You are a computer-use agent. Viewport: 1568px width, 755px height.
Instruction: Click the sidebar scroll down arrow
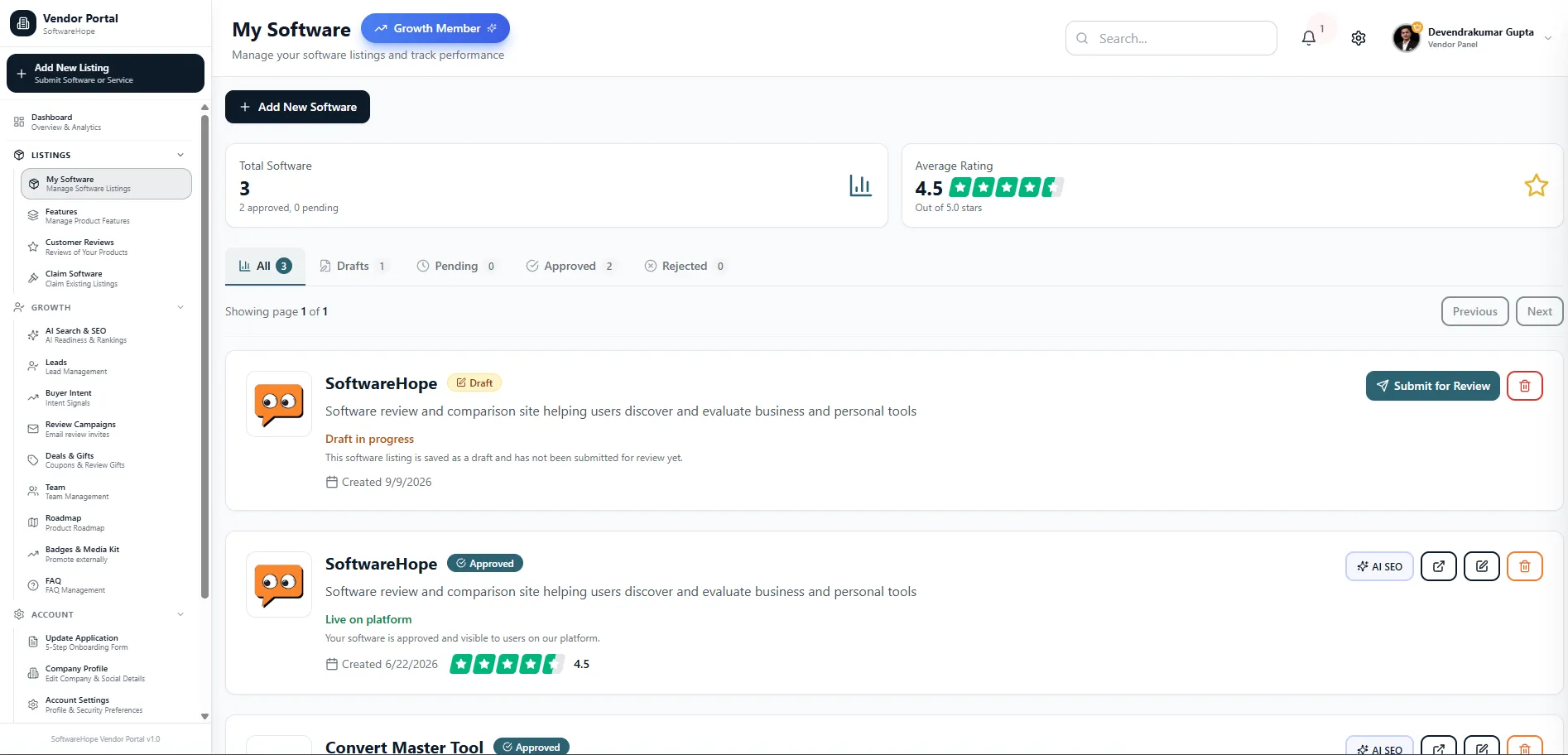coord(204,716)
